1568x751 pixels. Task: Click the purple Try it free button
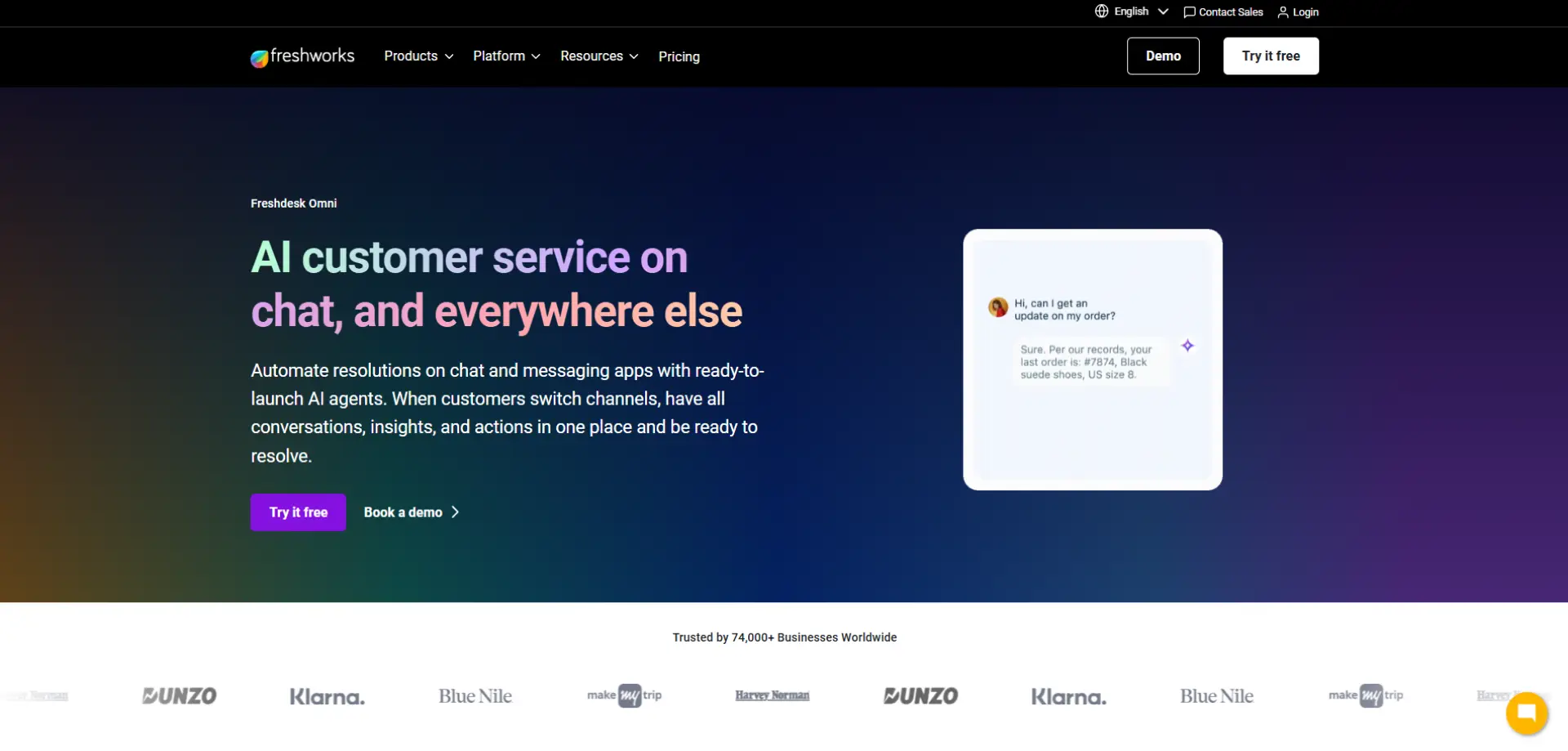298,512
